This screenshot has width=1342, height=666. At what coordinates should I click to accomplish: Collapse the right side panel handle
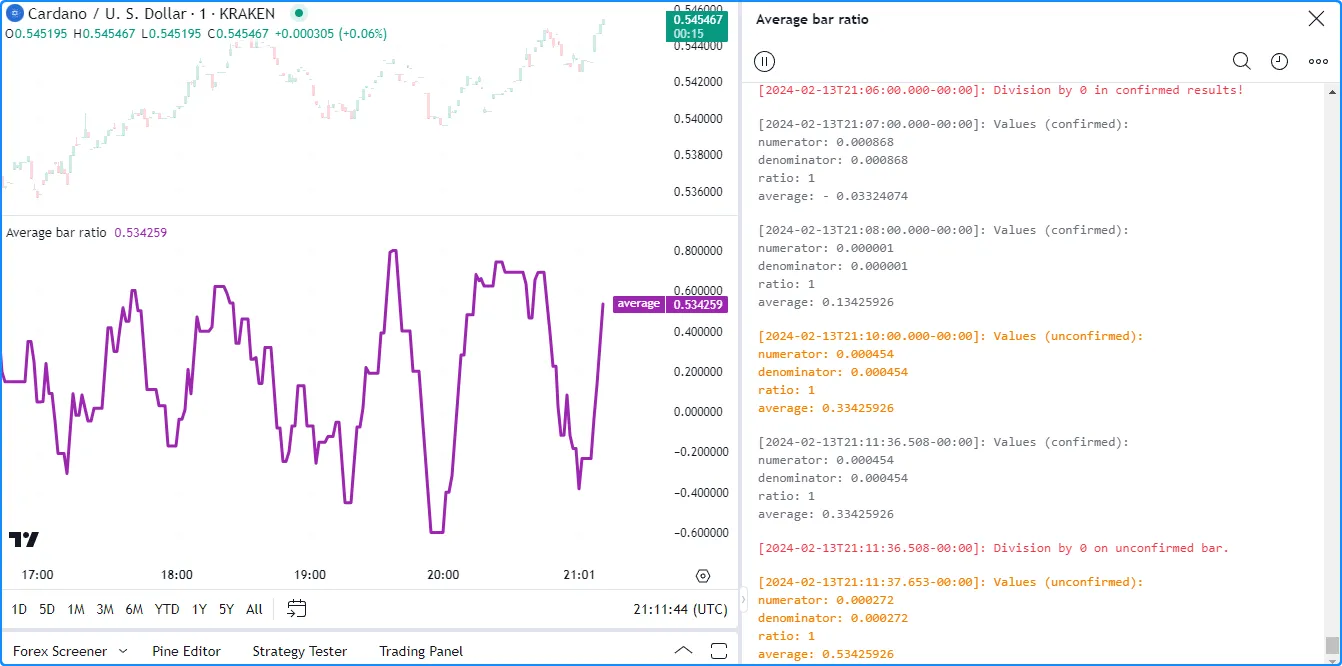pos(742,600)
